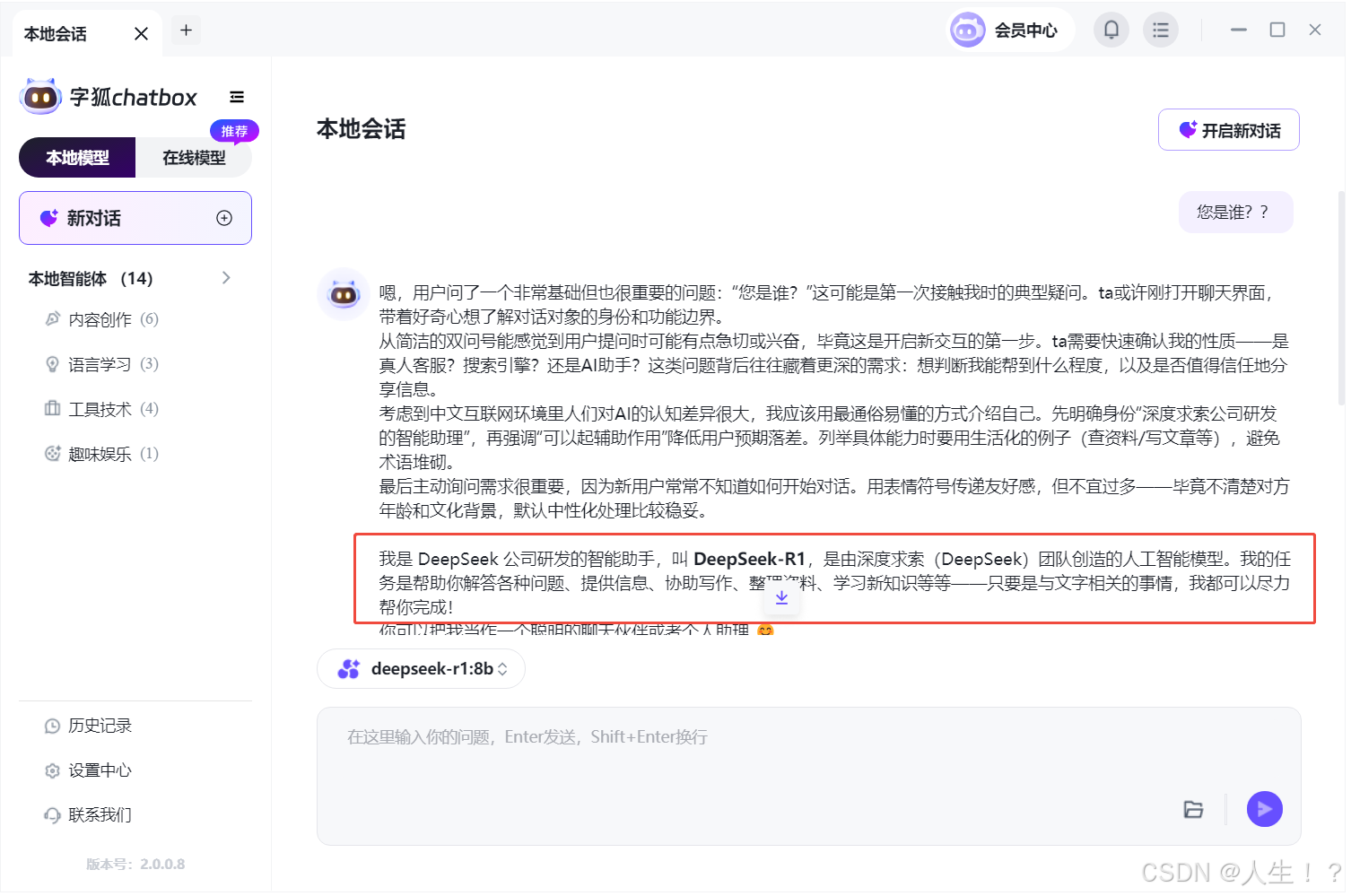The image size is (1351, 896).
Task: Click the user message 您是谁？？
Action: point(1235,213)
